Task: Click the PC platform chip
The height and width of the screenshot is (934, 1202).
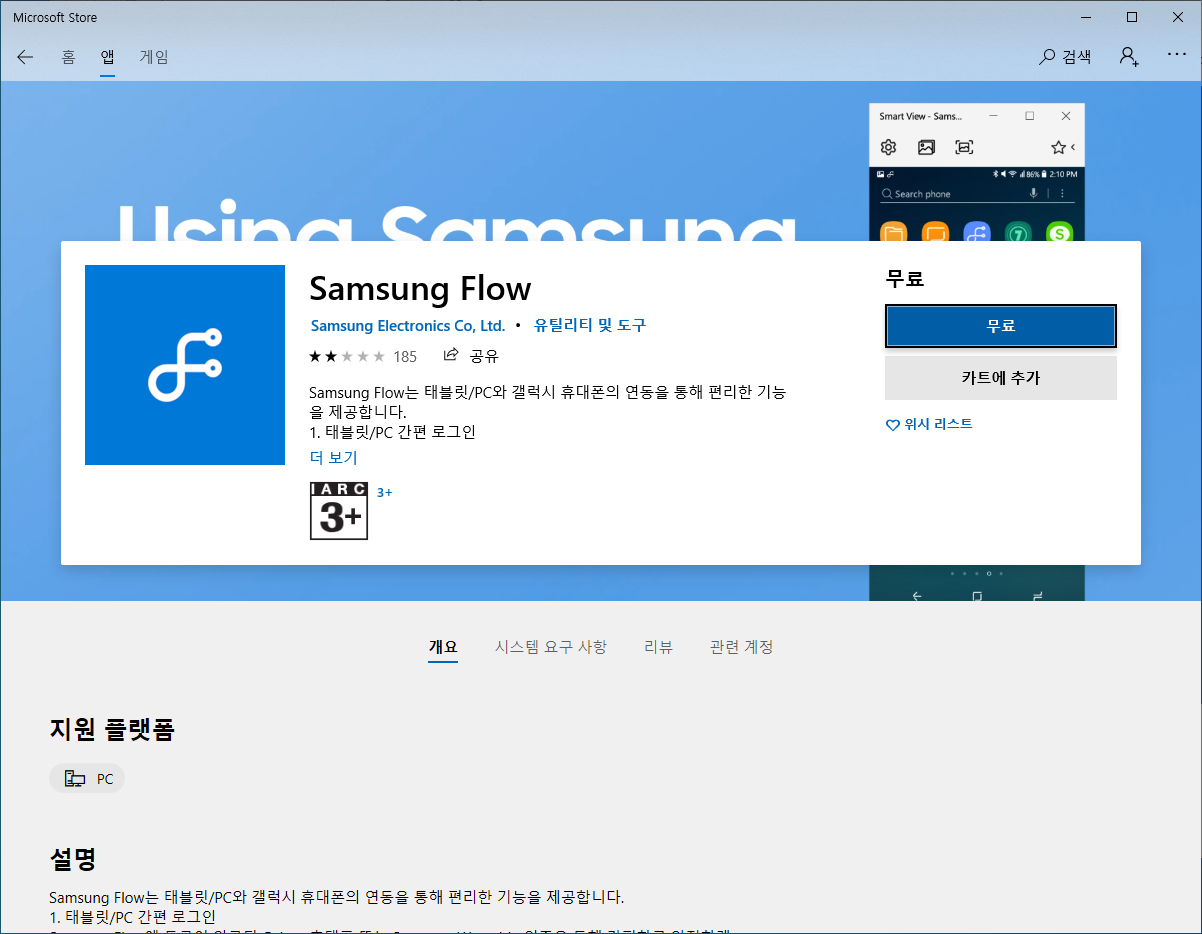Action: [x=87, y=779]
